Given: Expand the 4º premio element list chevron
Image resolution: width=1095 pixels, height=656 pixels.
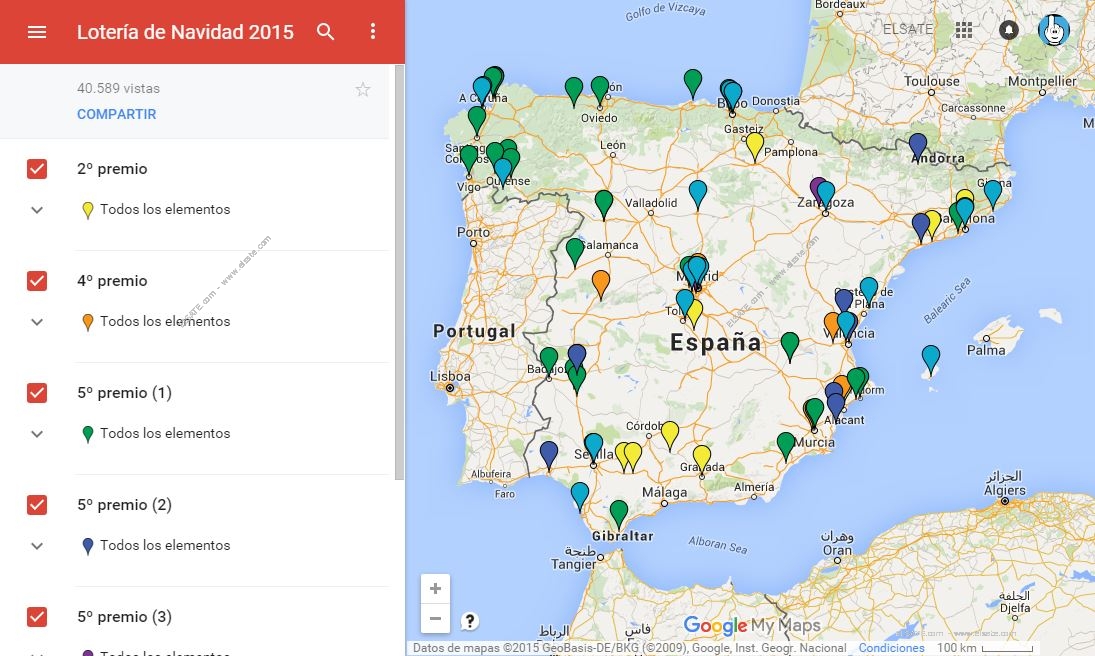Looking at the screenshot, I should click(x=37, y=321).
